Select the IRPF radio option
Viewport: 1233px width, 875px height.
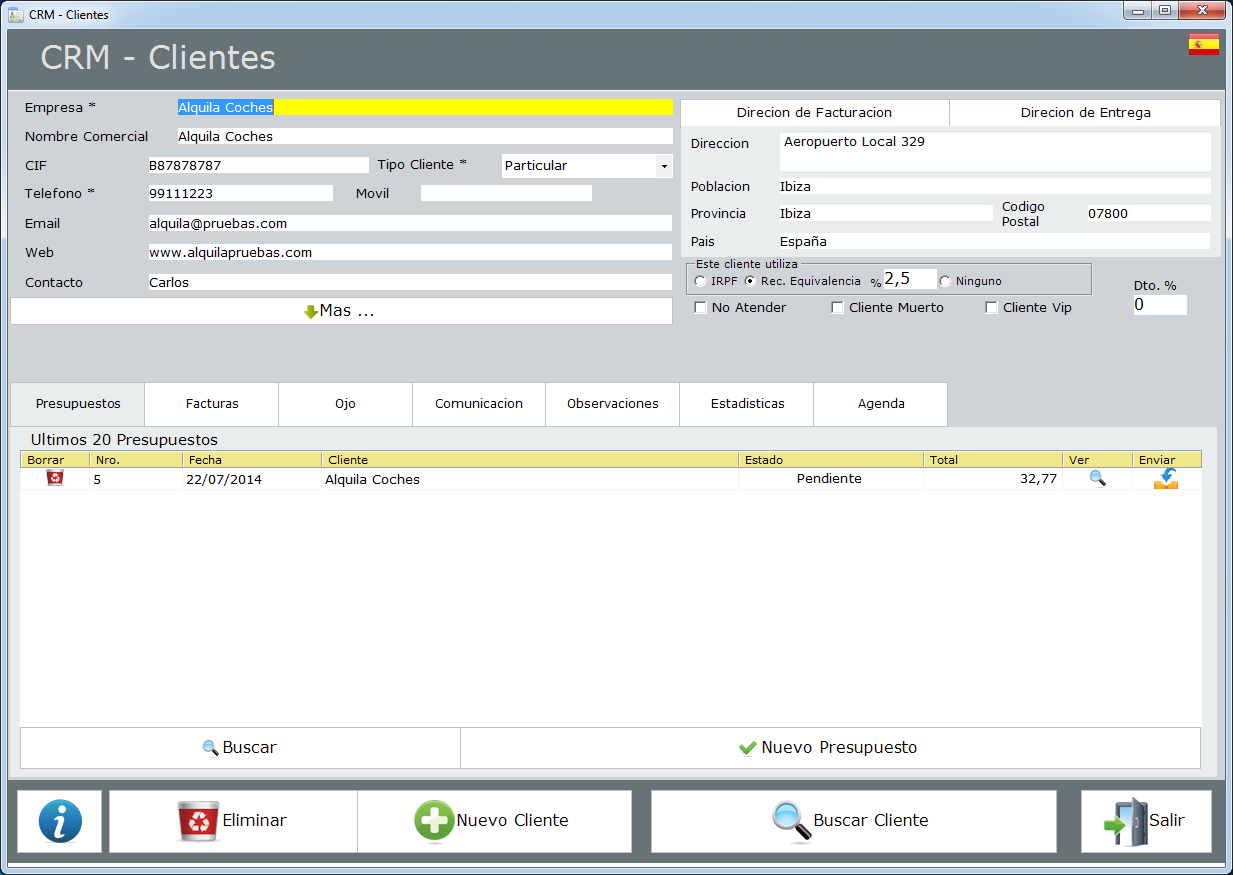coord(700,282)
